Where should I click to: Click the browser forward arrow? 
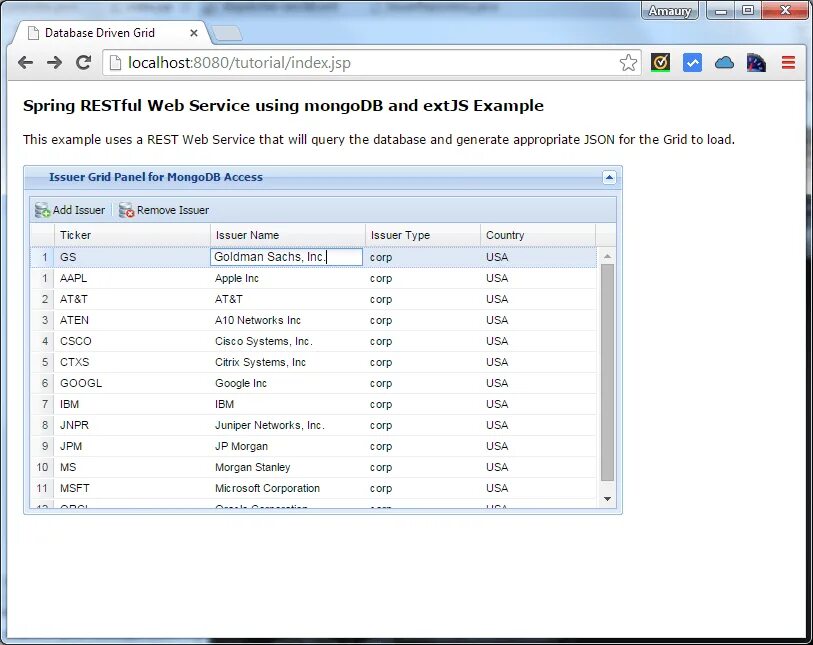pos(54,63)
